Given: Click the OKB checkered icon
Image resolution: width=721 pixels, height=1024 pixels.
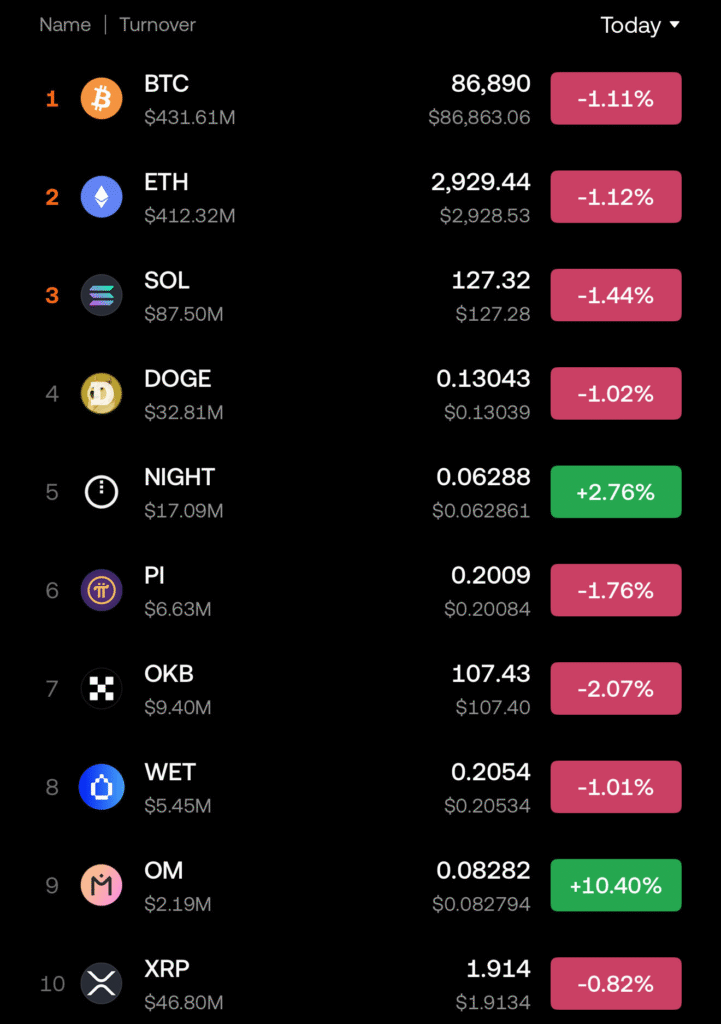Looking at the screenshot, I should coord(101,688).
